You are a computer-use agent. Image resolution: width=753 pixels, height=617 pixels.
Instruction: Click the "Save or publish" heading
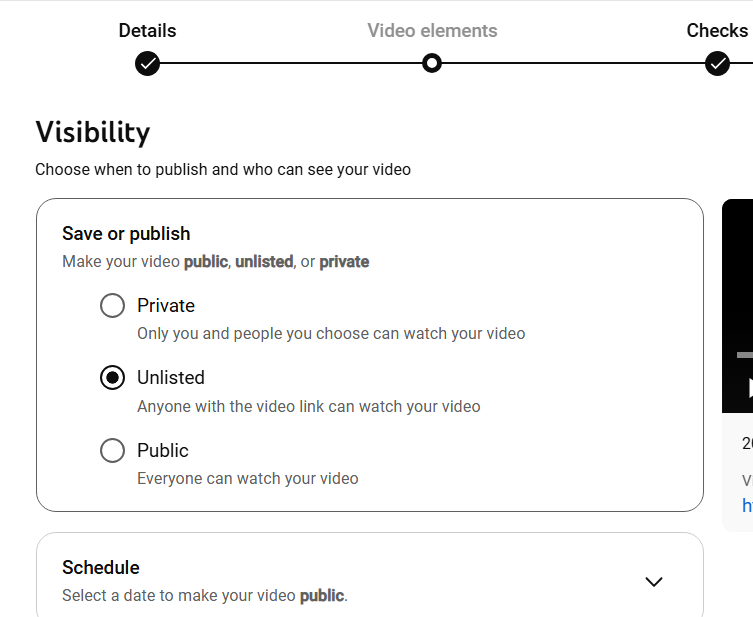[x=126, y=234]
